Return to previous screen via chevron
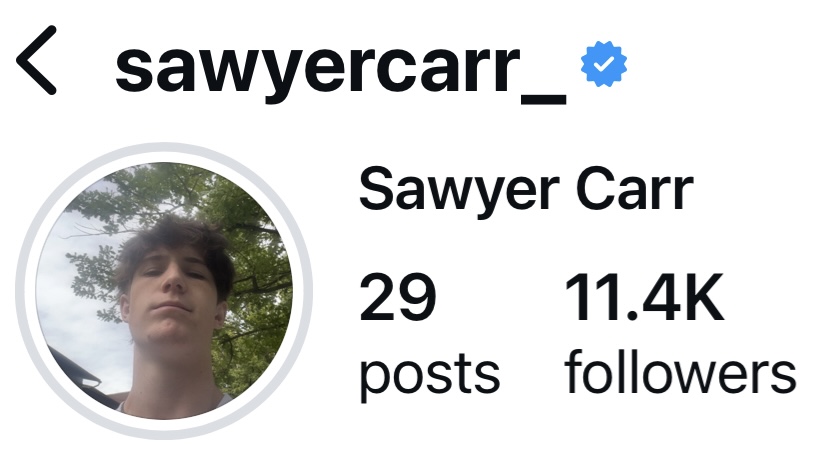Viewport: 816px width, 459px height. point(36,60)
